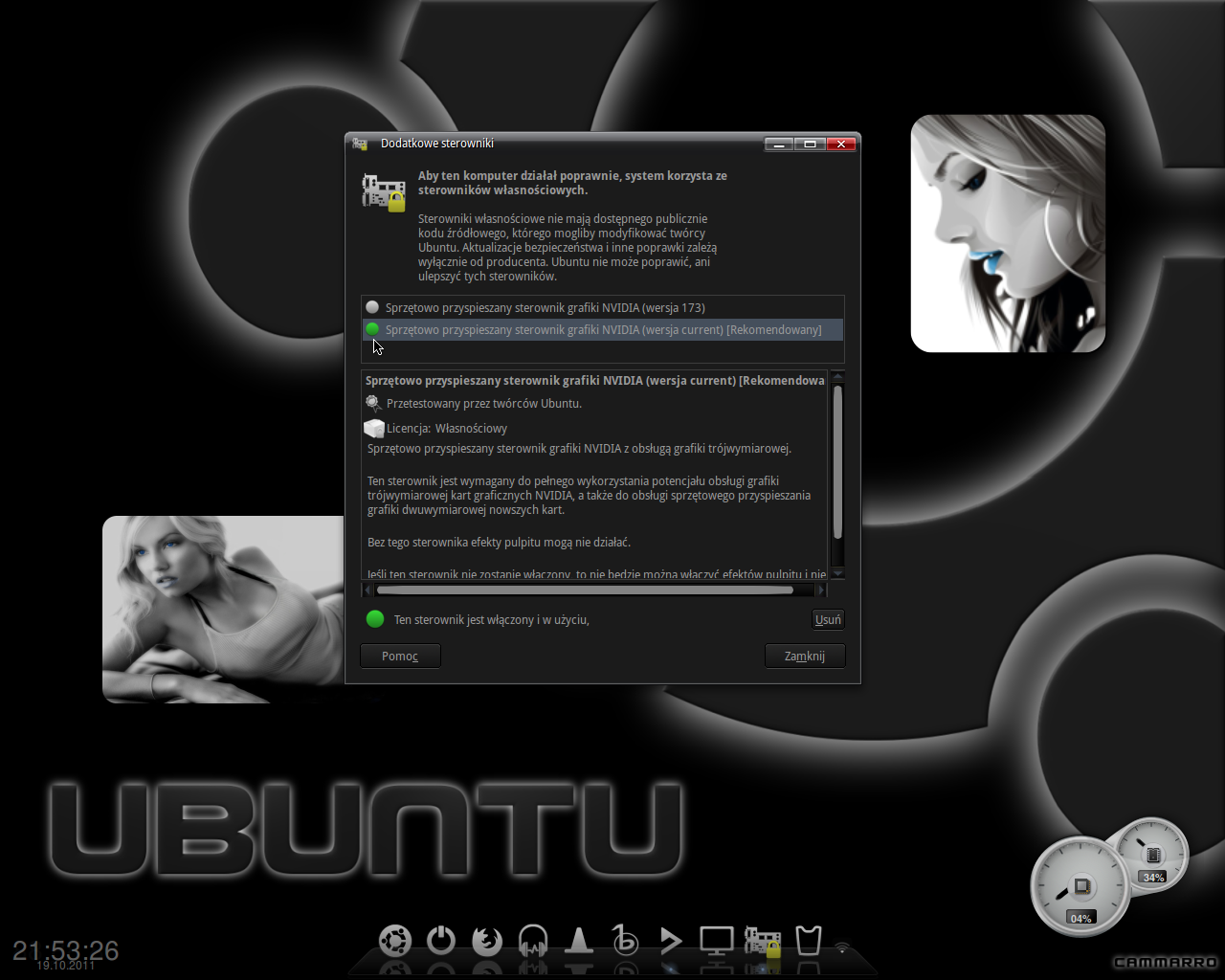This screenshot has height=980, width=1225.
Task: Select NVIDIA driver wersja 173 row
Action: pos(603,308)
